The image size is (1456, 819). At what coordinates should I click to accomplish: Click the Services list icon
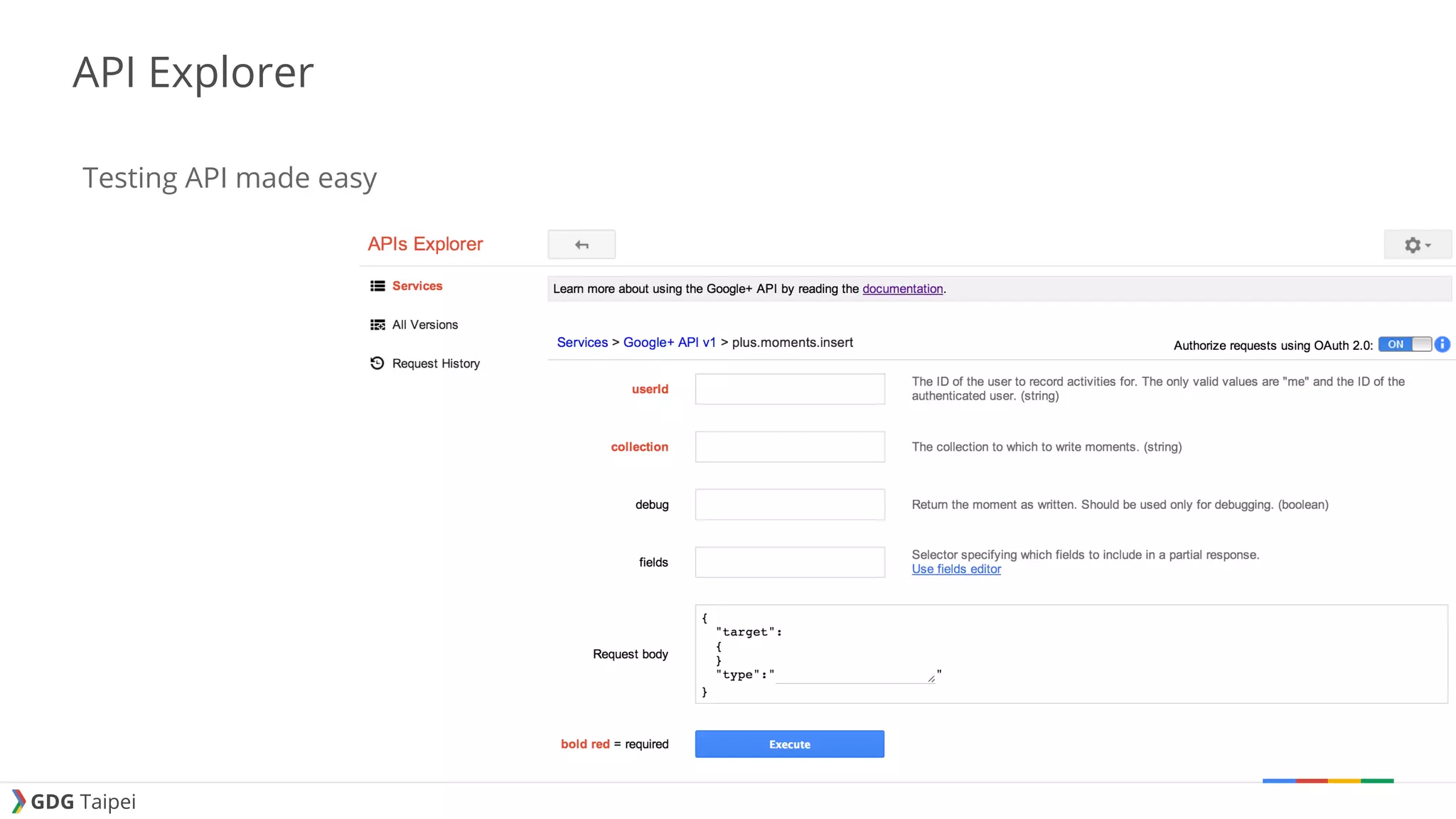(x=378, y=286)
